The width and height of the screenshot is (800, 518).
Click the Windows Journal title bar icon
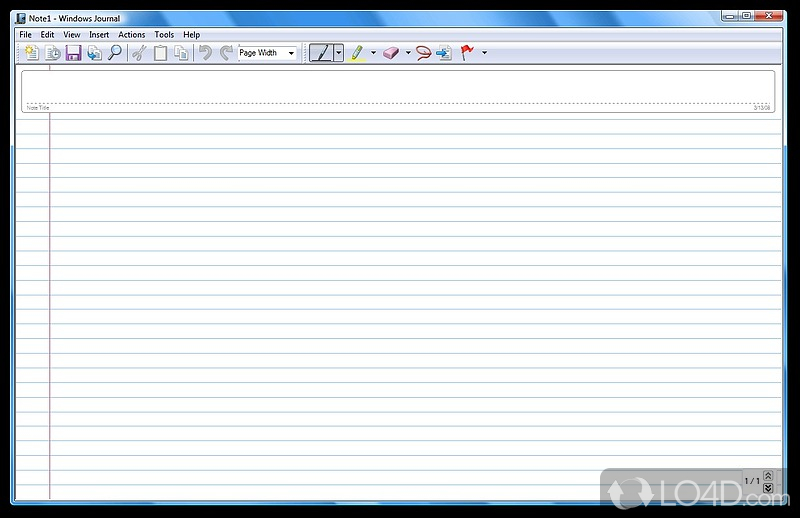[20, 18]
